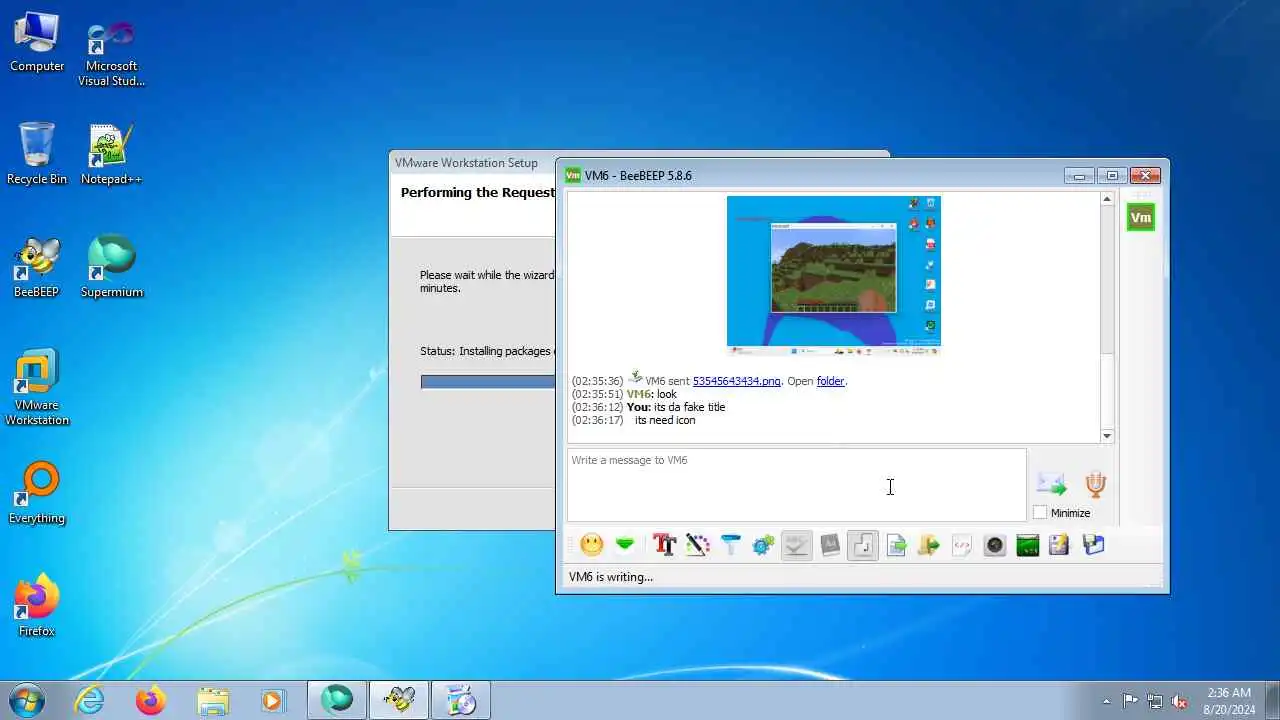1280x720 pixels.
Task: Click the message input field for VM6
Action: point(796,485)
